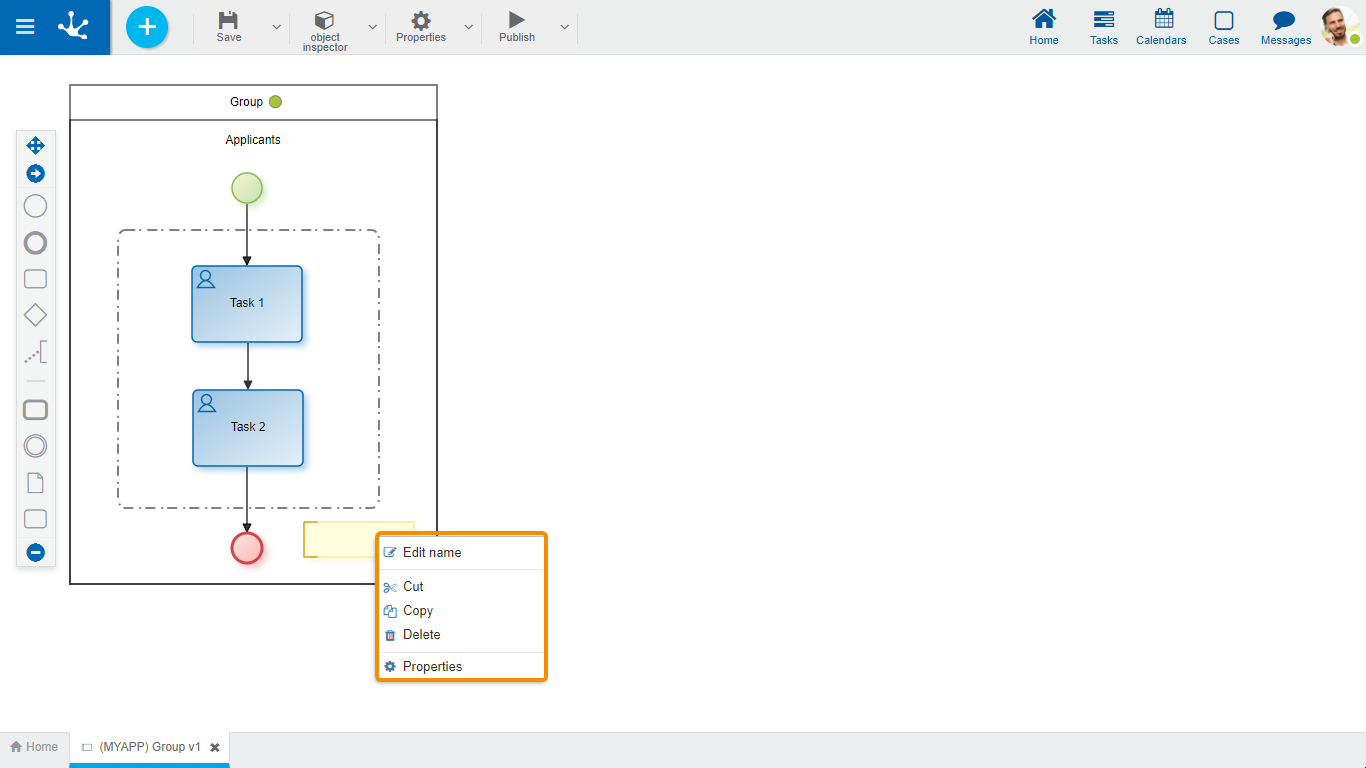Pick the diamond gateway shape from palette
Screen dimensions: 1366x768
pyautogui.click(x=35, y=316)
